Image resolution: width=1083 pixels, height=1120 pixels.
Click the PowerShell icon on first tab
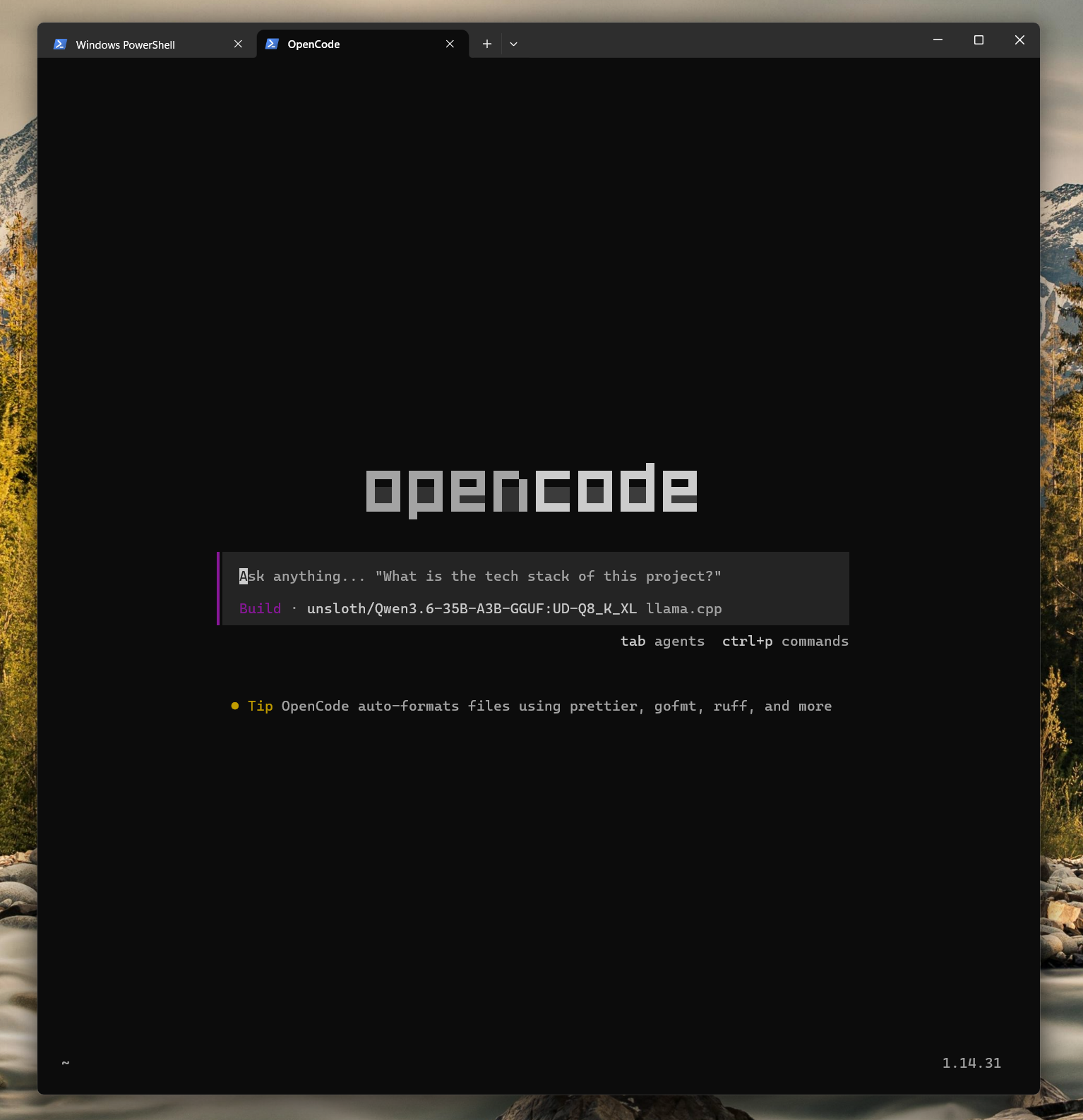tap(60, 44)
